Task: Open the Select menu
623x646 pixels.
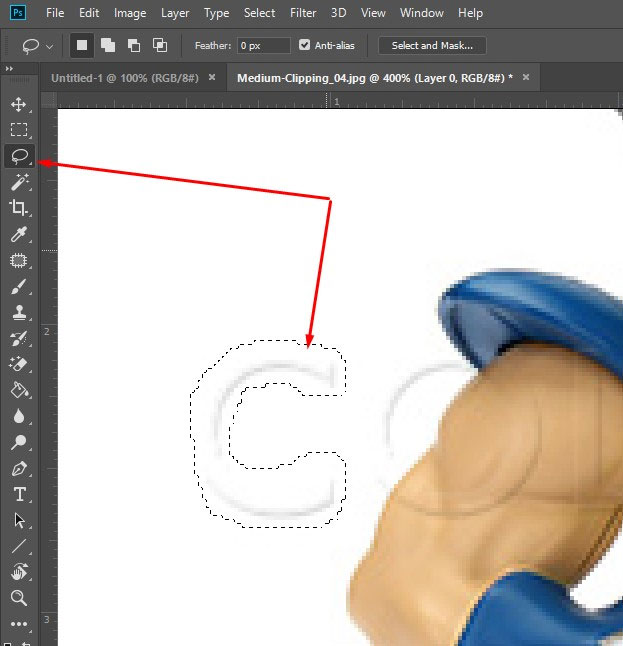Action: tap(259, 13)
